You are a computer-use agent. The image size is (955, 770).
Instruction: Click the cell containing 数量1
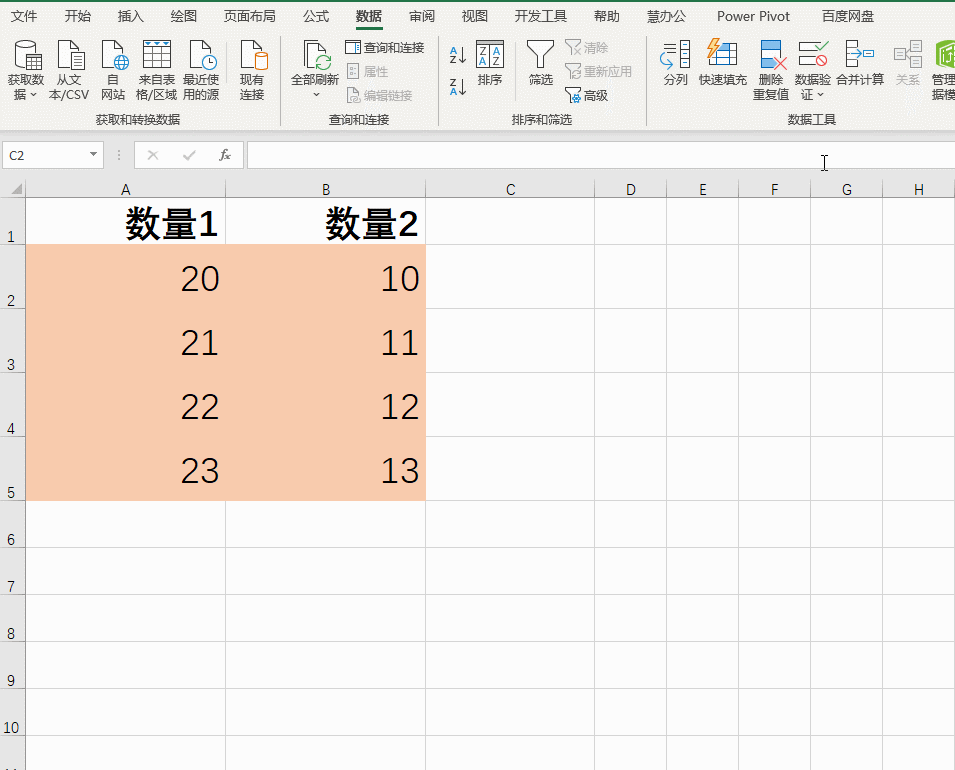pos(125,222)
